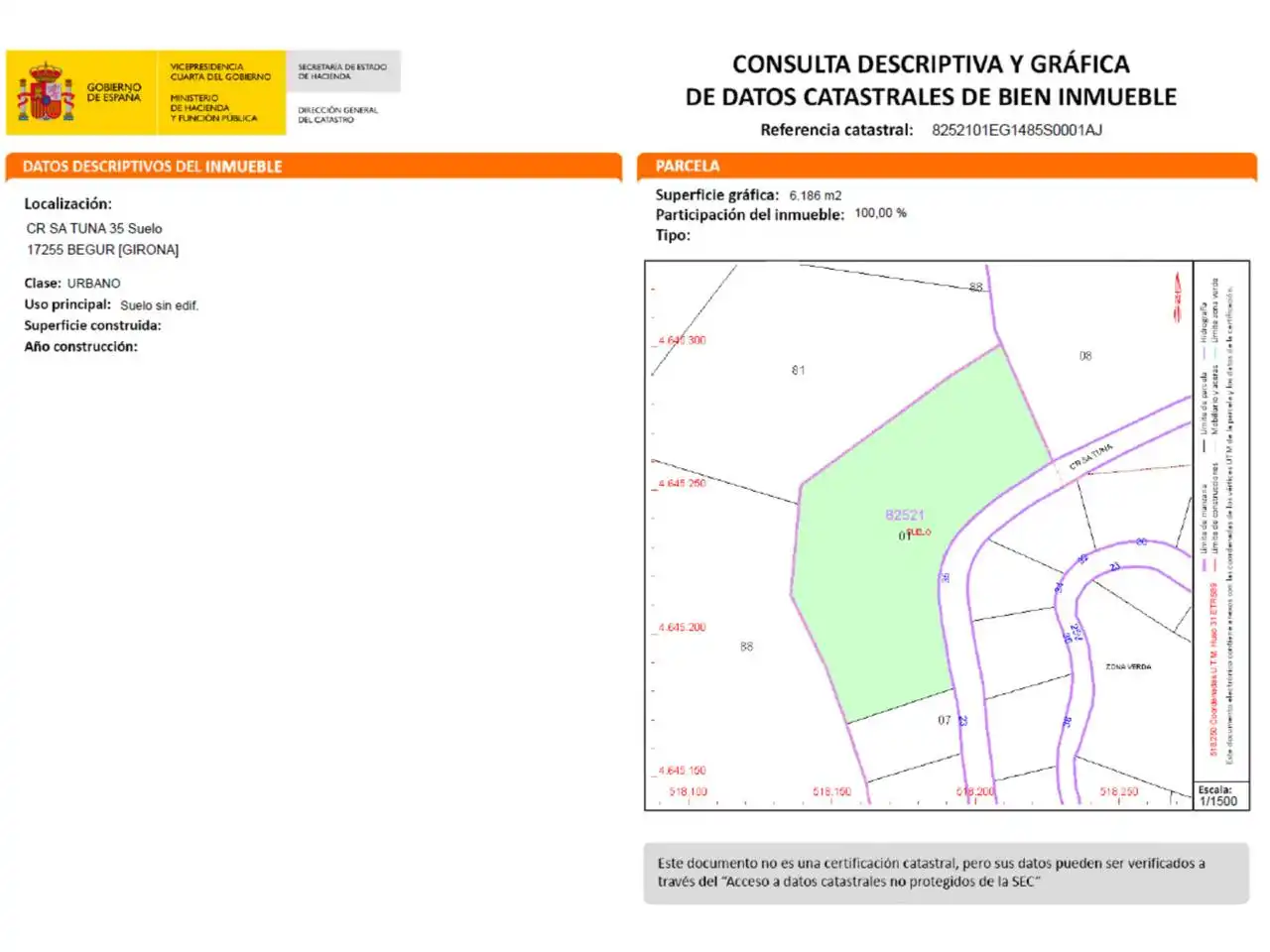Click the 518.250 coordinate label
Image resolution: width=1270 pixels, height=952 pixels.
(1119, 791)
